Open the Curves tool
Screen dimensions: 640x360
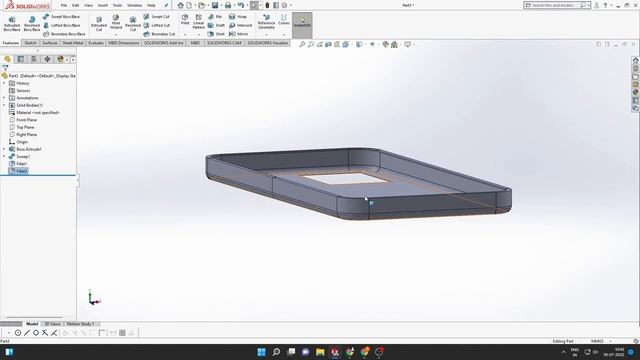coord(284,20)
